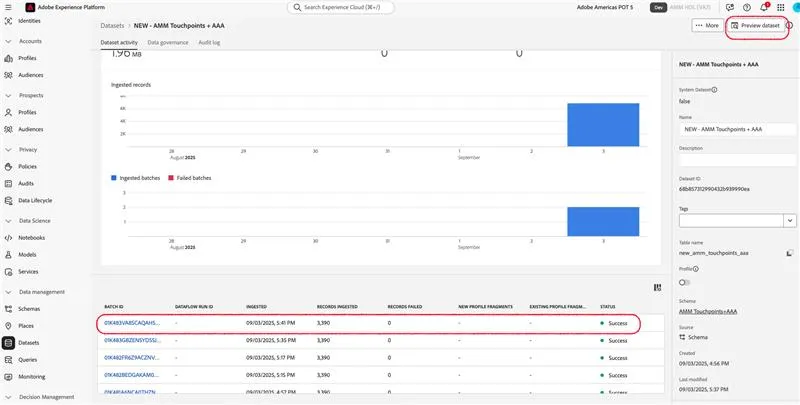The width and height of the screenshot is (800, 405).
Task: Open Accounts Profiles icon in sidebar
Action: pos(8,58)
